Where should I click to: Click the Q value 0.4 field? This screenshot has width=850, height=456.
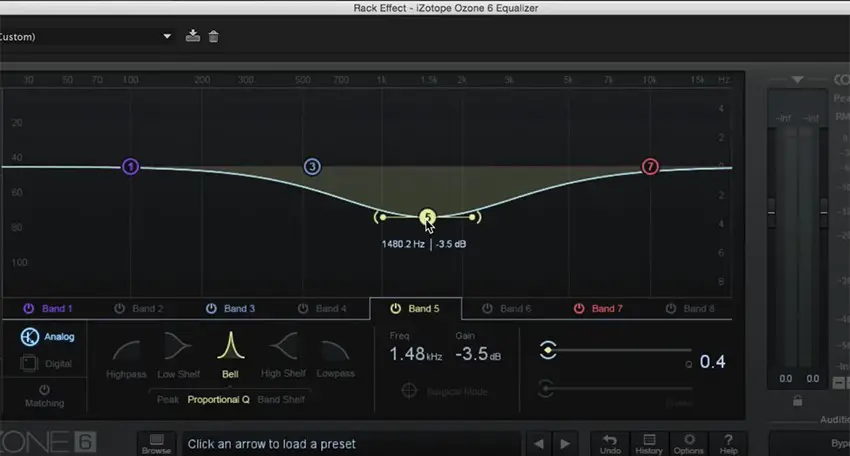click(x=712, y=362)
